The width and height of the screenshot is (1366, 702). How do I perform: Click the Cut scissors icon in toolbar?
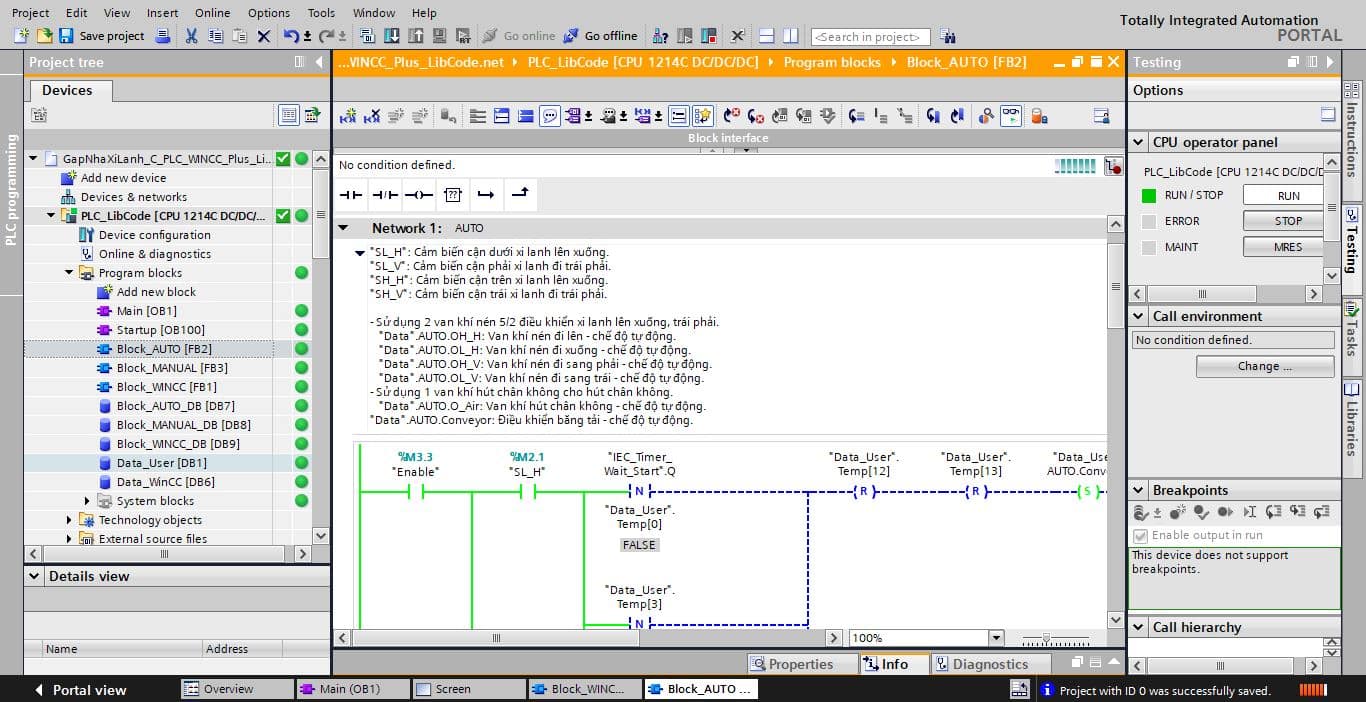pyautogui.click(x=191, y=36)
